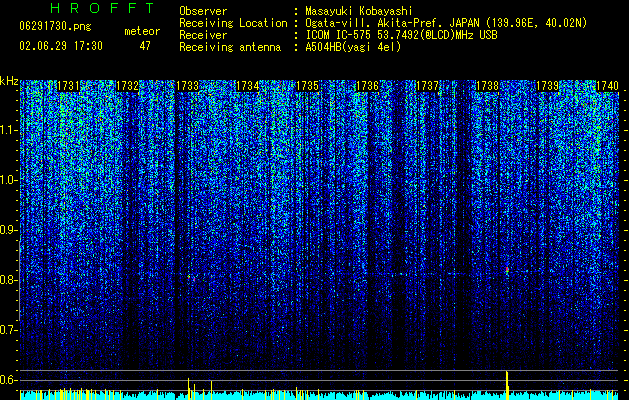Click the red meteor echo near 1738

click(x=507, y=270)
